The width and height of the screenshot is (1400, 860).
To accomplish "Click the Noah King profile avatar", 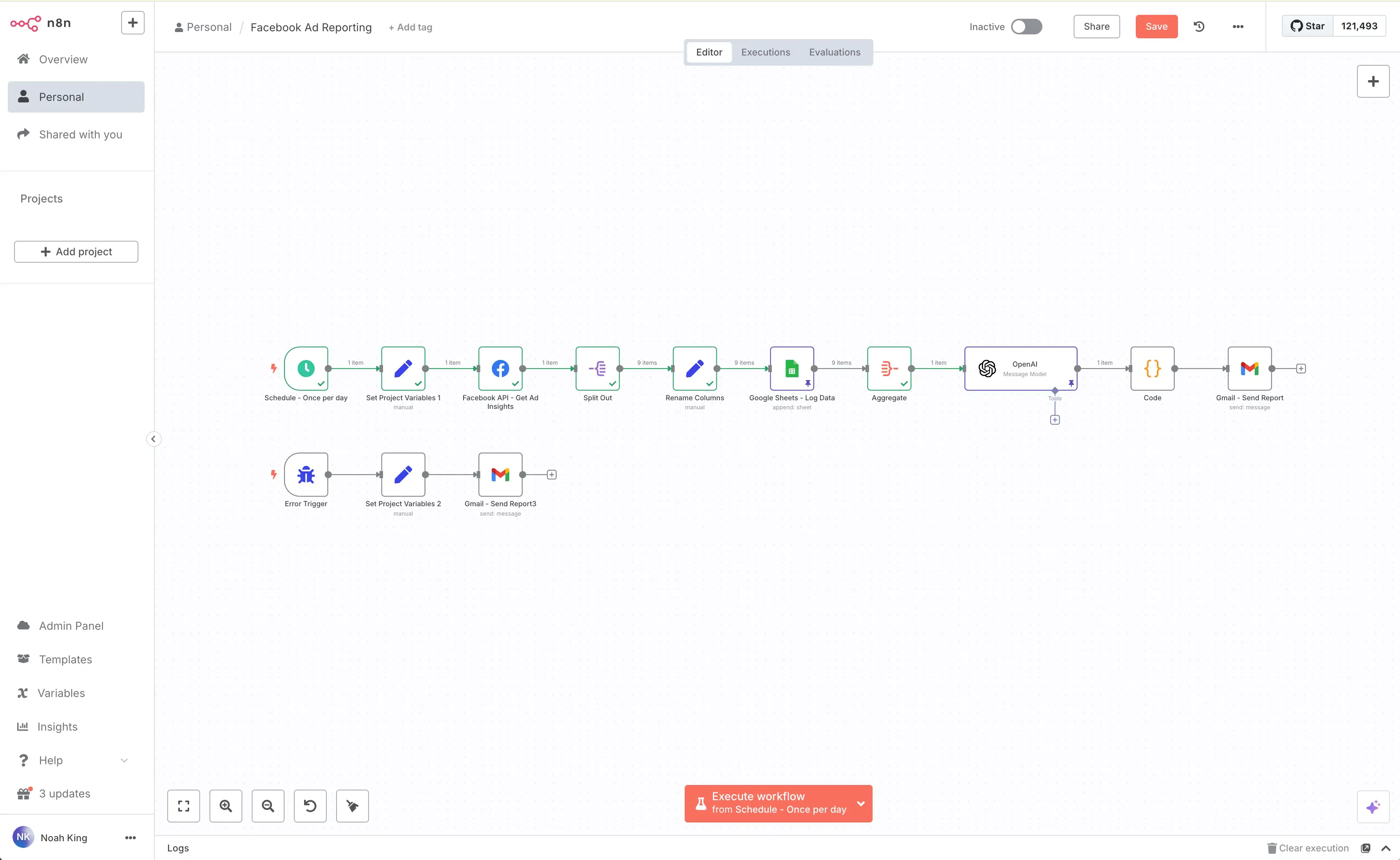I will point(23,837).
